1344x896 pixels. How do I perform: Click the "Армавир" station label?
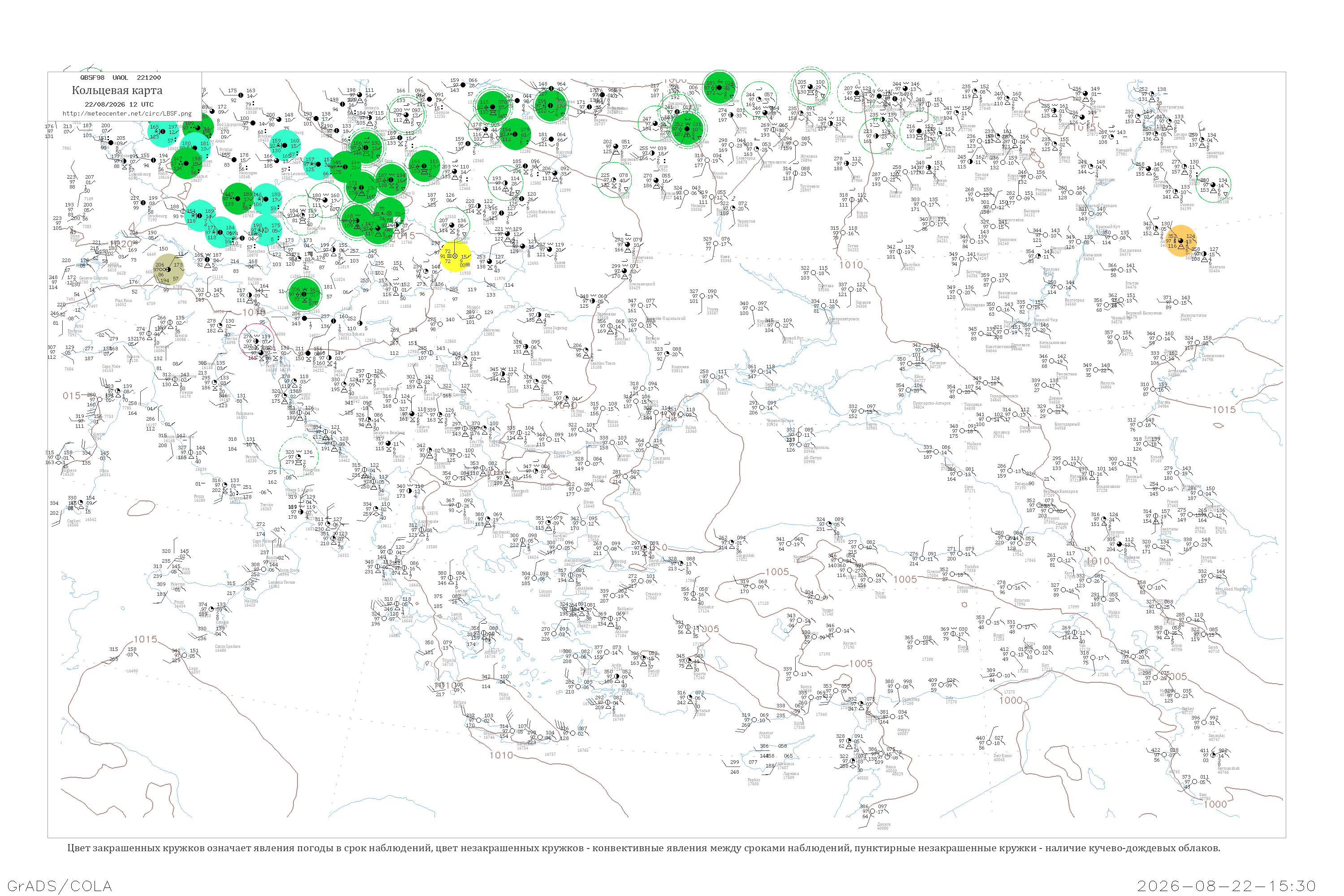tap(1002, 432)
